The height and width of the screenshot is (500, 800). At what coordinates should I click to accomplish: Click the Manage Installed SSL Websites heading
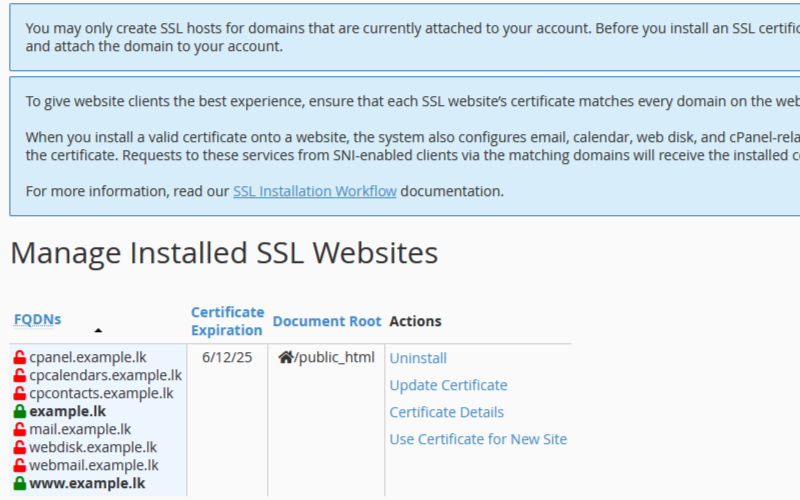pyautogui.click(x=224, y=253)
